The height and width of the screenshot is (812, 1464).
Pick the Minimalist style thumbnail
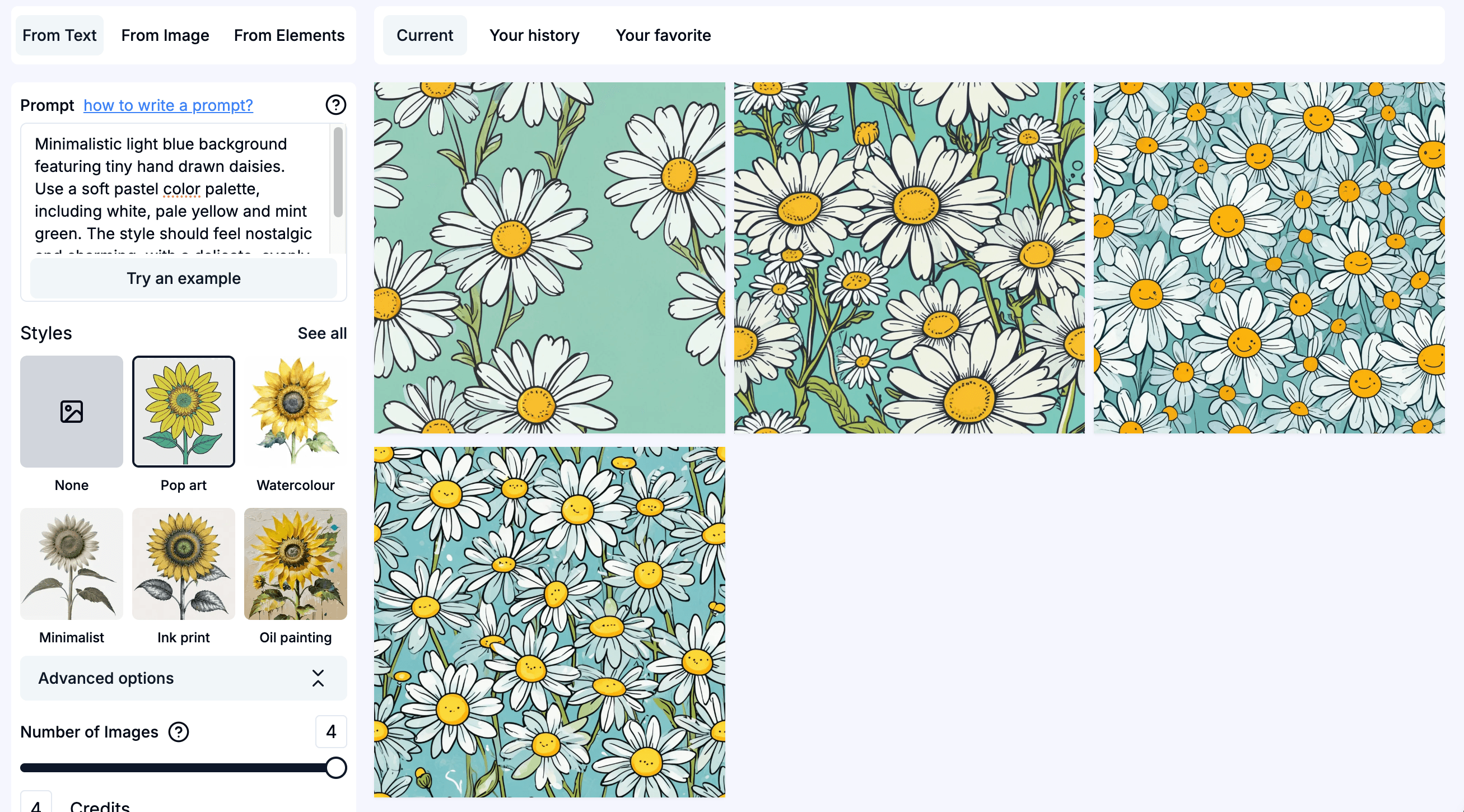point(72,564)
